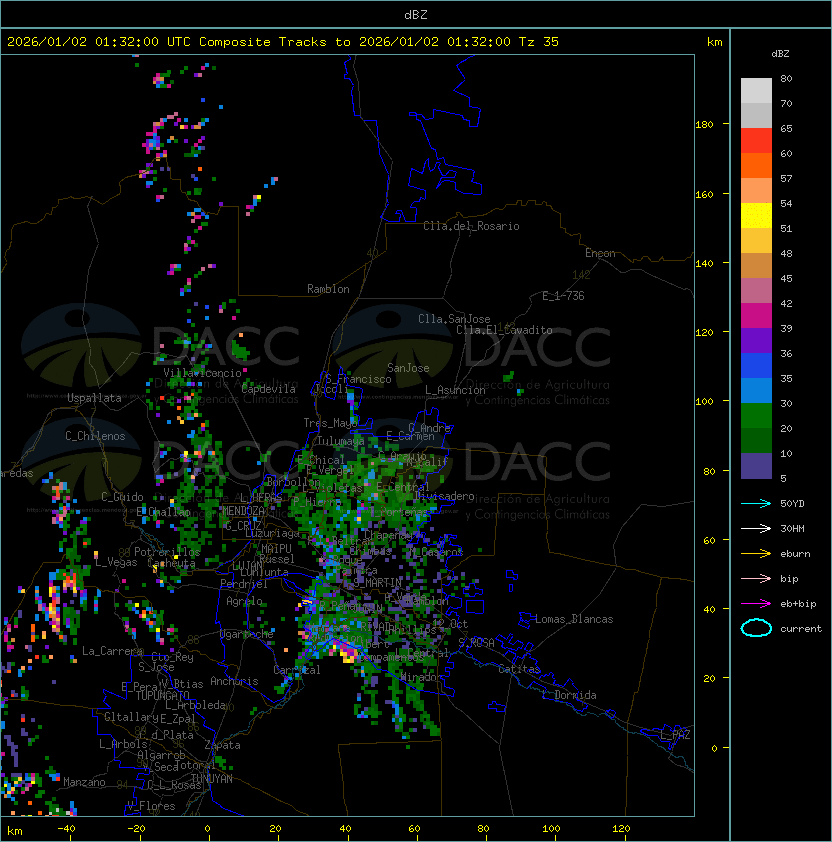The height and width of the screenshot is (842, 832).
Task: Click the Zapata place label
Action: pyautogui.click(x=222, y=745)
